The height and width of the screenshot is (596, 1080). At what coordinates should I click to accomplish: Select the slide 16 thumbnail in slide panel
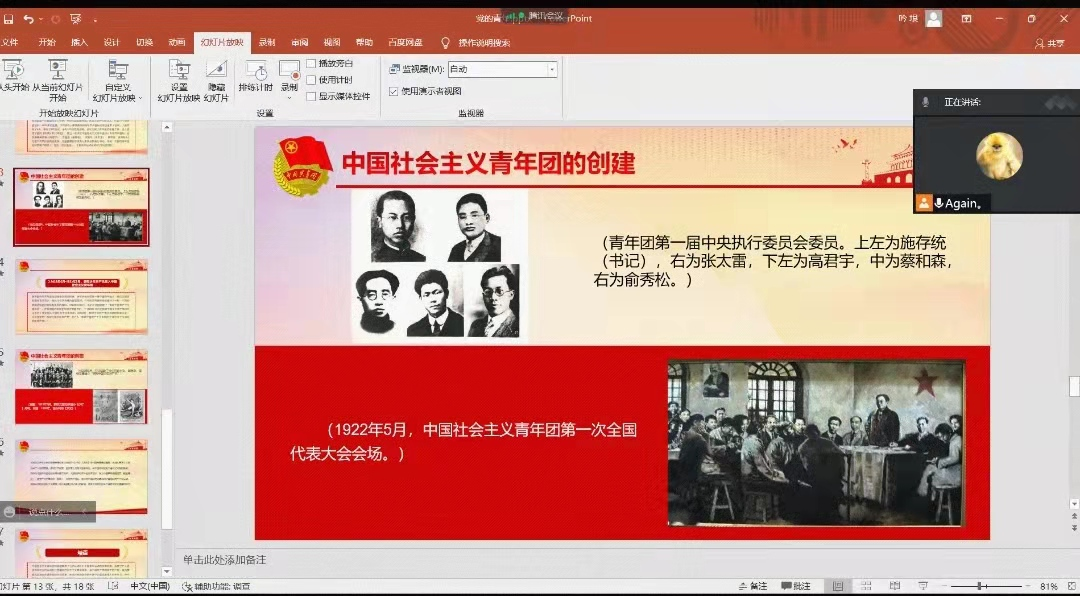tap(81, 477)
